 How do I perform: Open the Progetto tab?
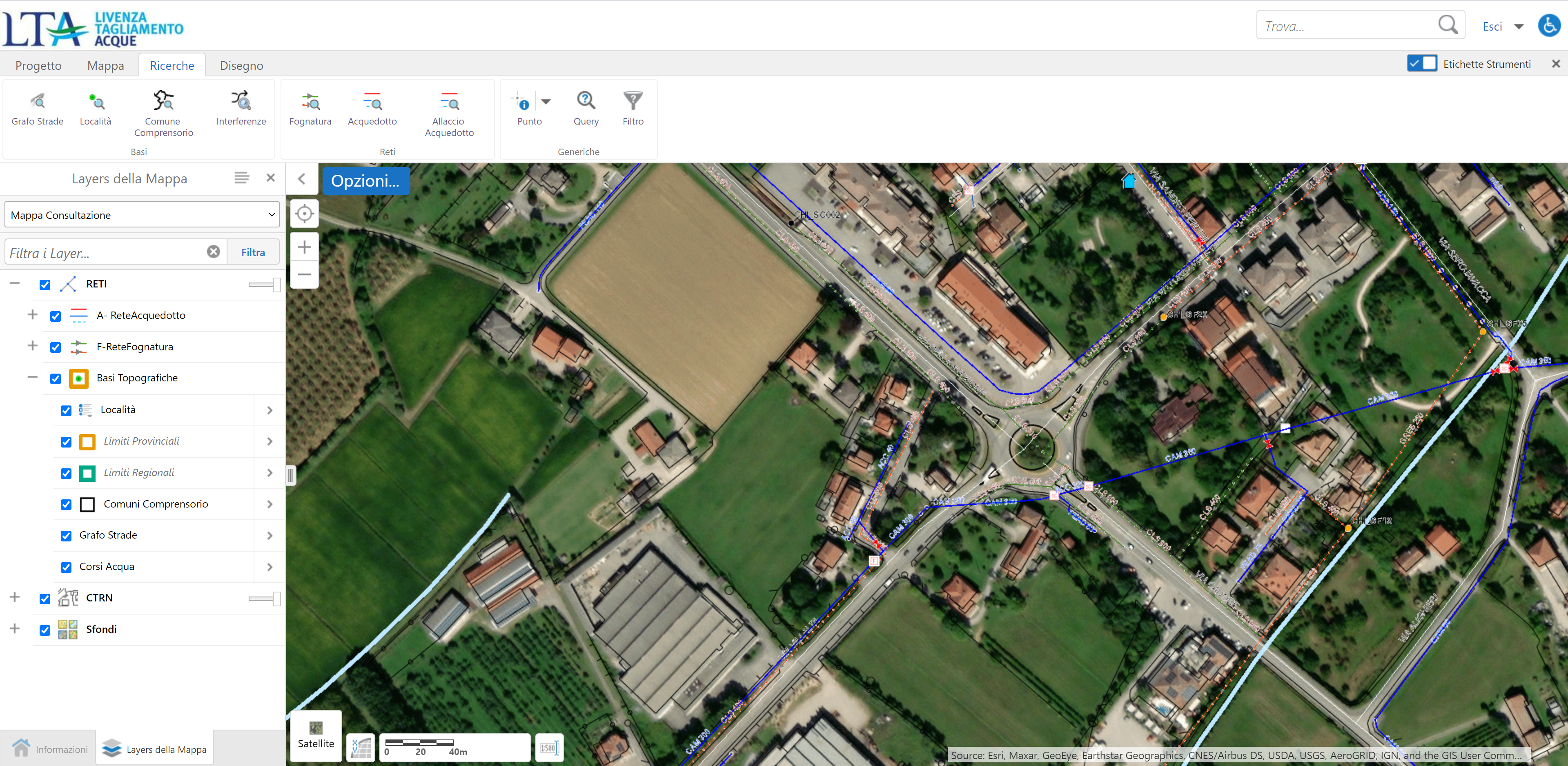(38, 65)
